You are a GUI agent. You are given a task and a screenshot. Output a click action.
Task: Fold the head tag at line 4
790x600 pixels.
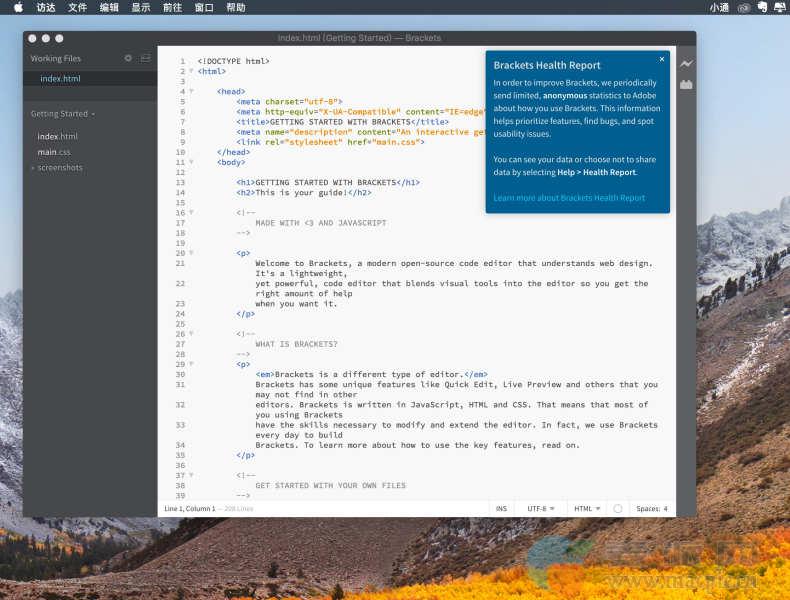pyautogui.click(x=191, y=91)
